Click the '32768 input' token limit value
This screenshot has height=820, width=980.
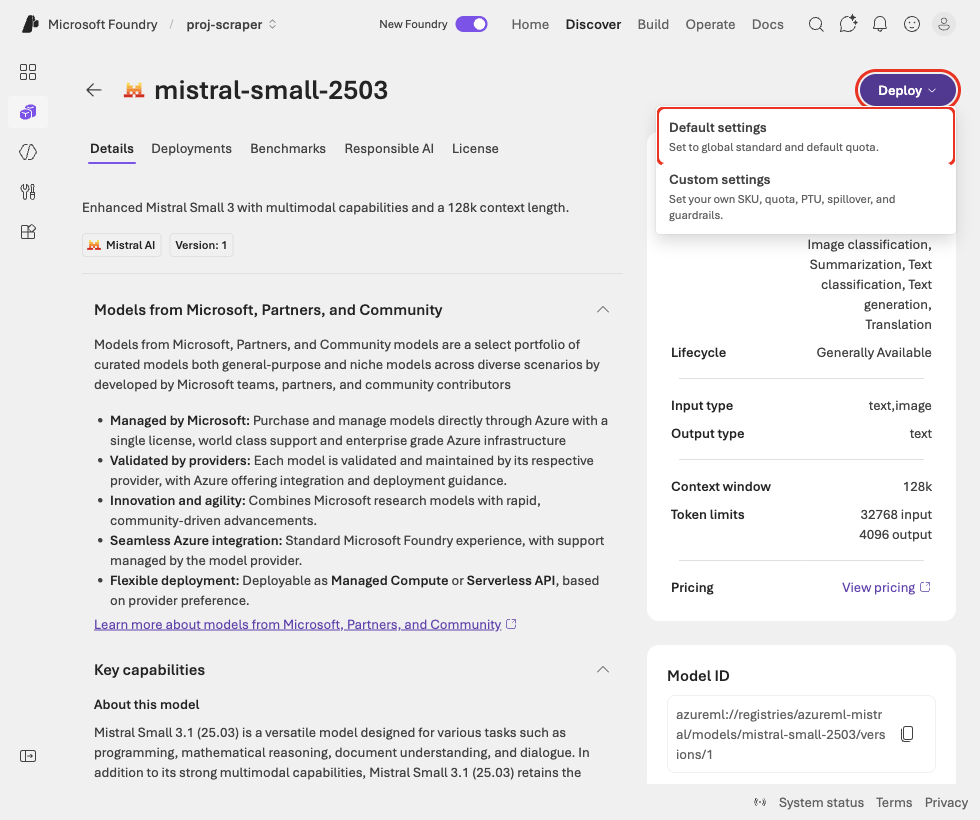pyautogui.click(x=896, y=514)
